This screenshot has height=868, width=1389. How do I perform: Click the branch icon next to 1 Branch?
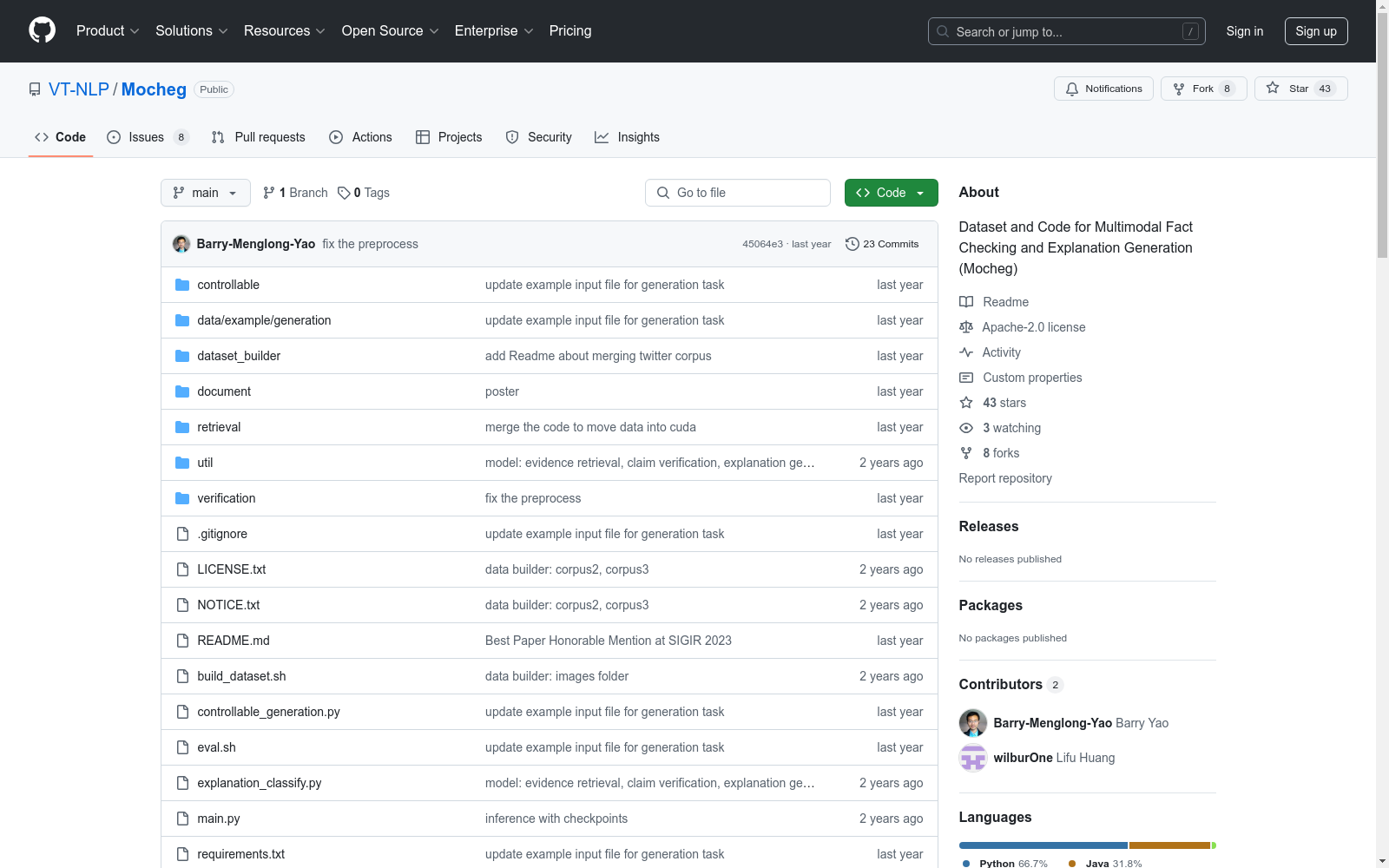[269, 193]
